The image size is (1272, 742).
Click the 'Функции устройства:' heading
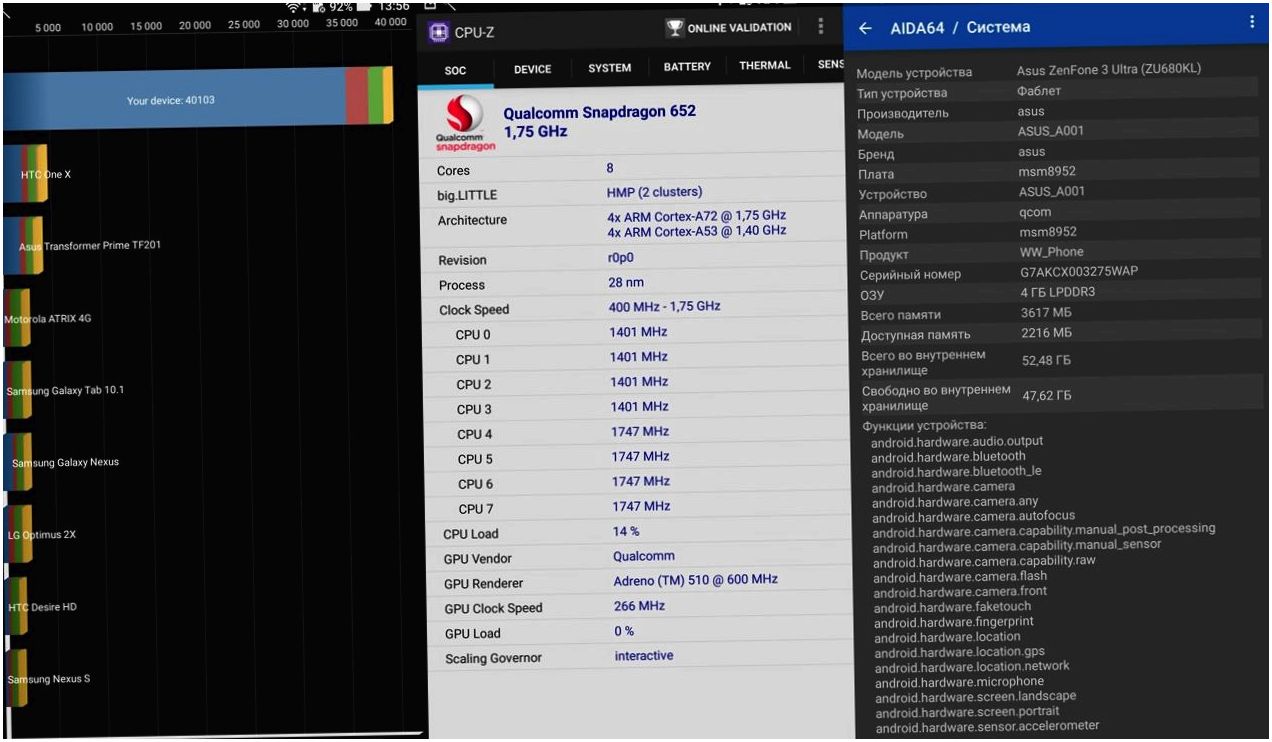pos(924,426)
